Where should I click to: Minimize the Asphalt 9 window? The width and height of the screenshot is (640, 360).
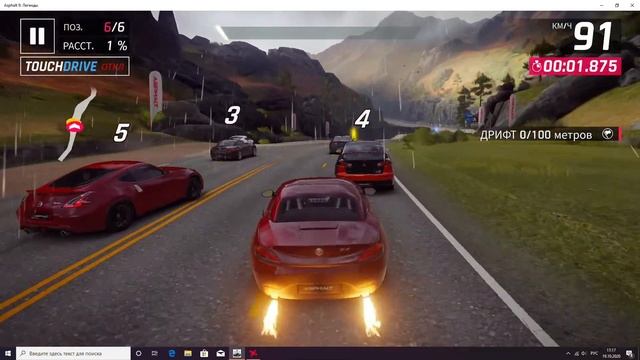pos(602,5)
